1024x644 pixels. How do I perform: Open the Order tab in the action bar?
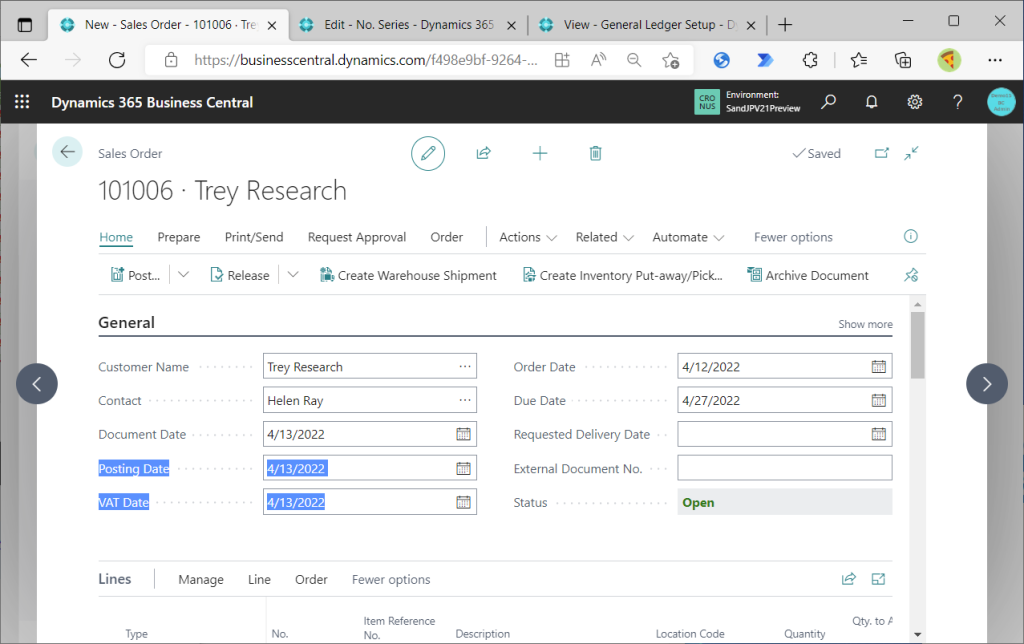coord(447,237)
